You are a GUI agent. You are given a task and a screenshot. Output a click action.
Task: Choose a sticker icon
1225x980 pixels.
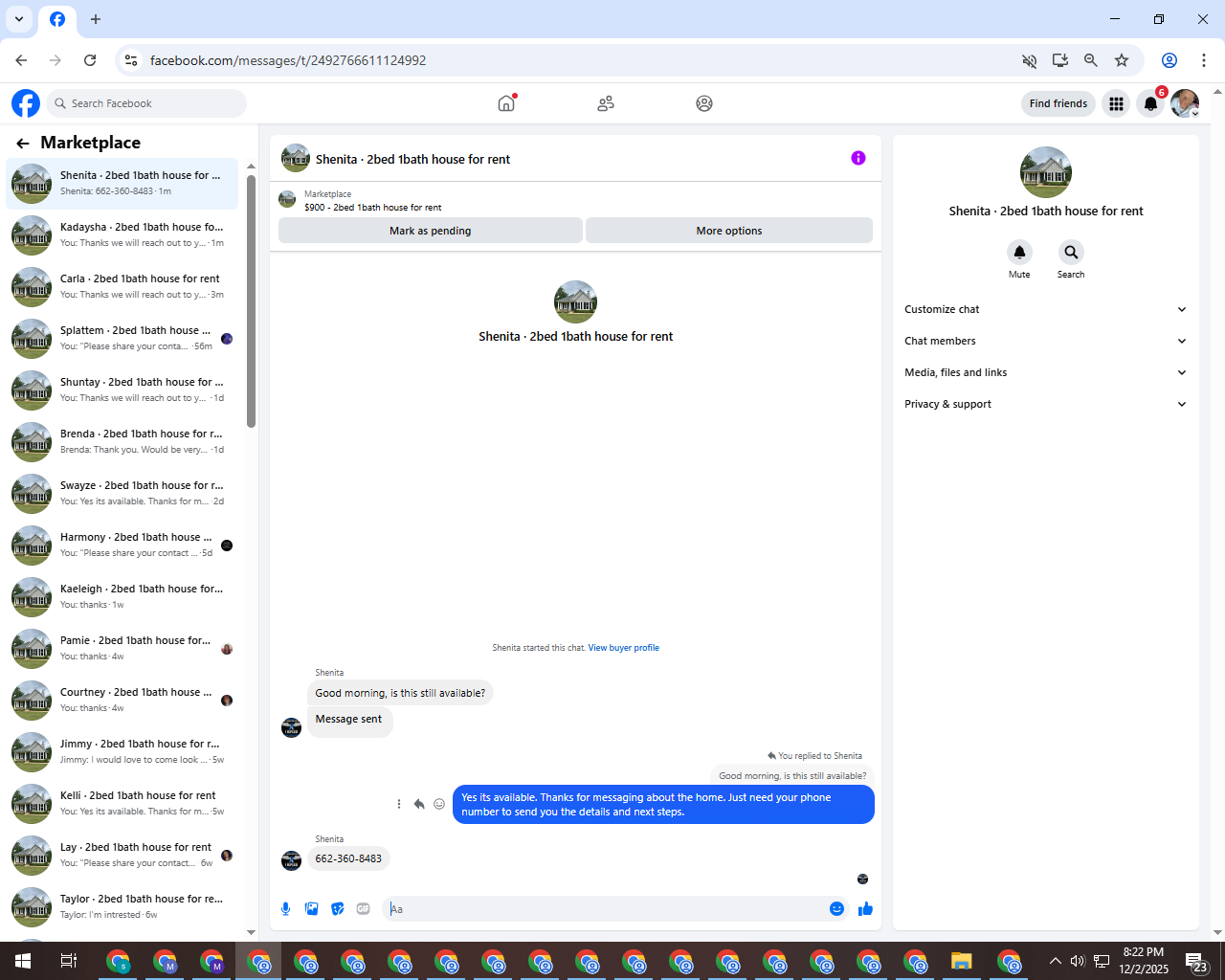(x=338, y=909)
